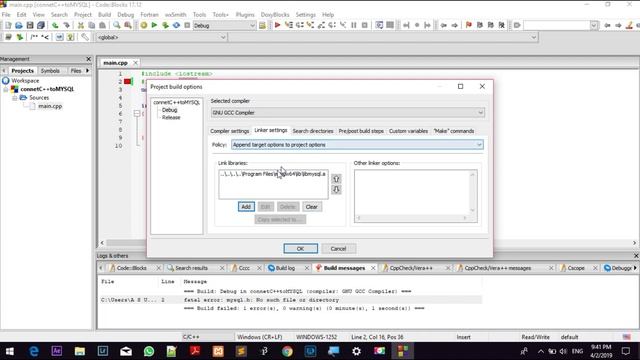This screenshot has height=360, width=640.
Task: Click the Pause debugger icon
Action: pos(354,25)
